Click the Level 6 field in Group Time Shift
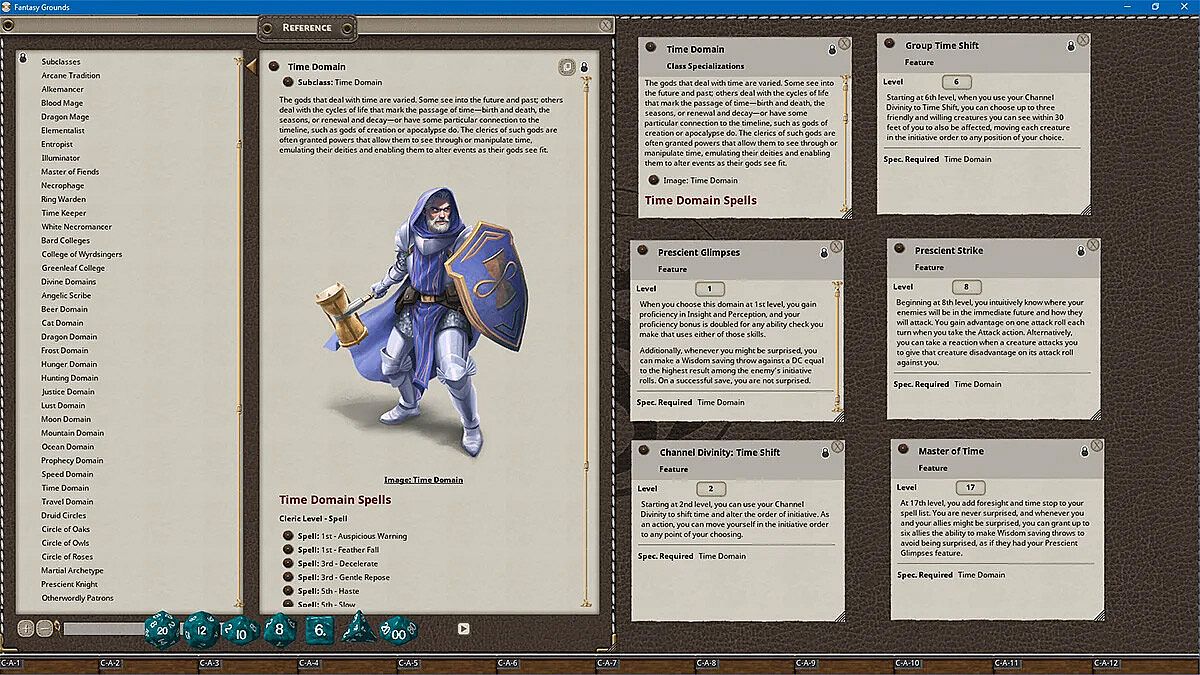The width and height of the screenshot is (1200, 675). (x=956, y=82)
